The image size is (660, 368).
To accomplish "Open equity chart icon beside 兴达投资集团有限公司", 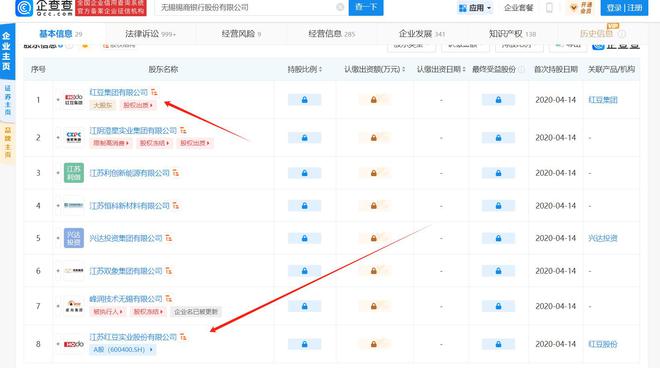I will coord(168,238).
